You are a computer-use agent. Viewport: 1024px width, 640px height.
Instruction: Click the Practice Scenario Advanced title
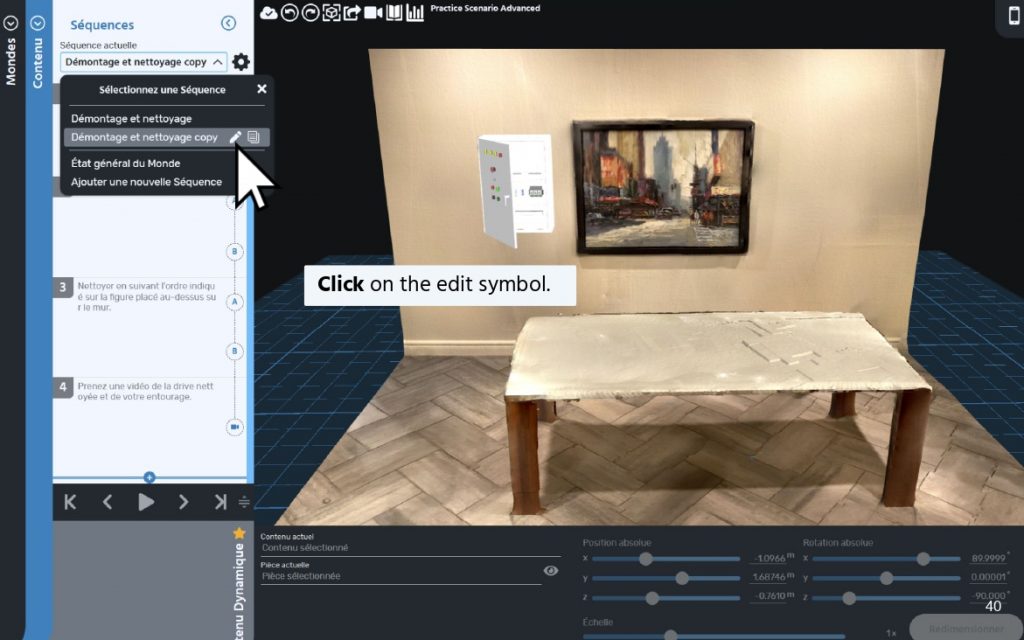tap(485, 8)
